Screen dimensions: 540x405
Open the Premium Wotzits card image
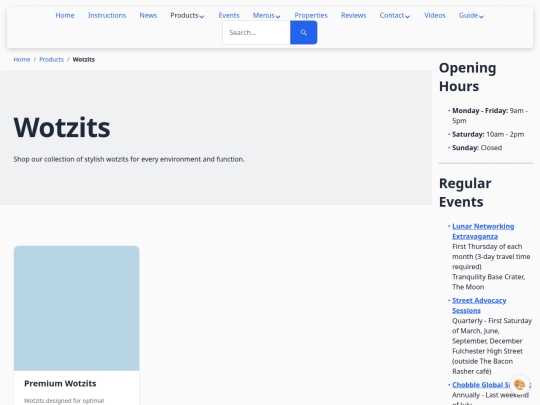76,308
